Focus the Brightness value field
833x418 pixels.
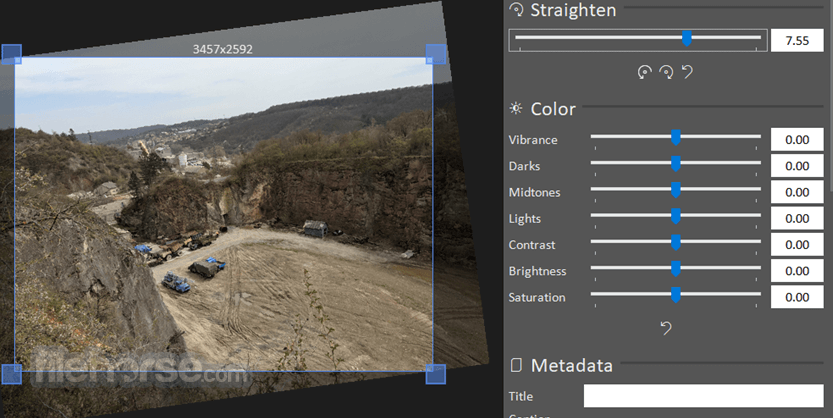click(797, 271)
